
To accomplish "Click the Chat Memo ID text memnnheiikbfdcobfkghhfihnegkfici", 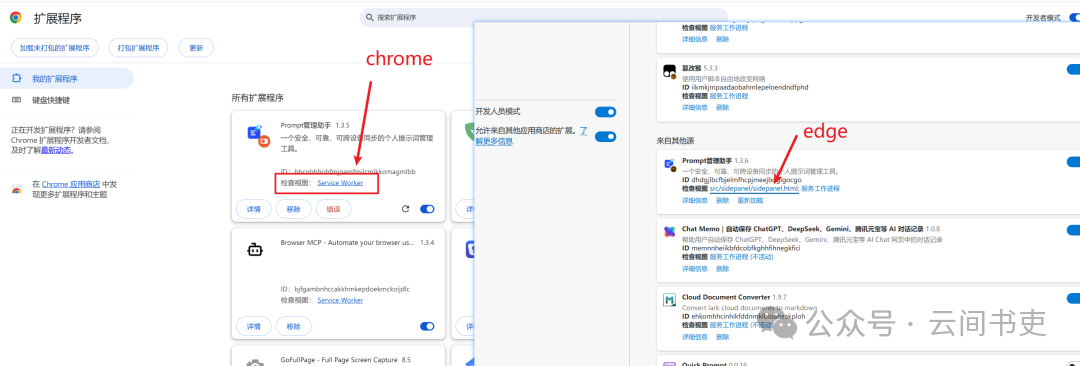I will point(745,248).
